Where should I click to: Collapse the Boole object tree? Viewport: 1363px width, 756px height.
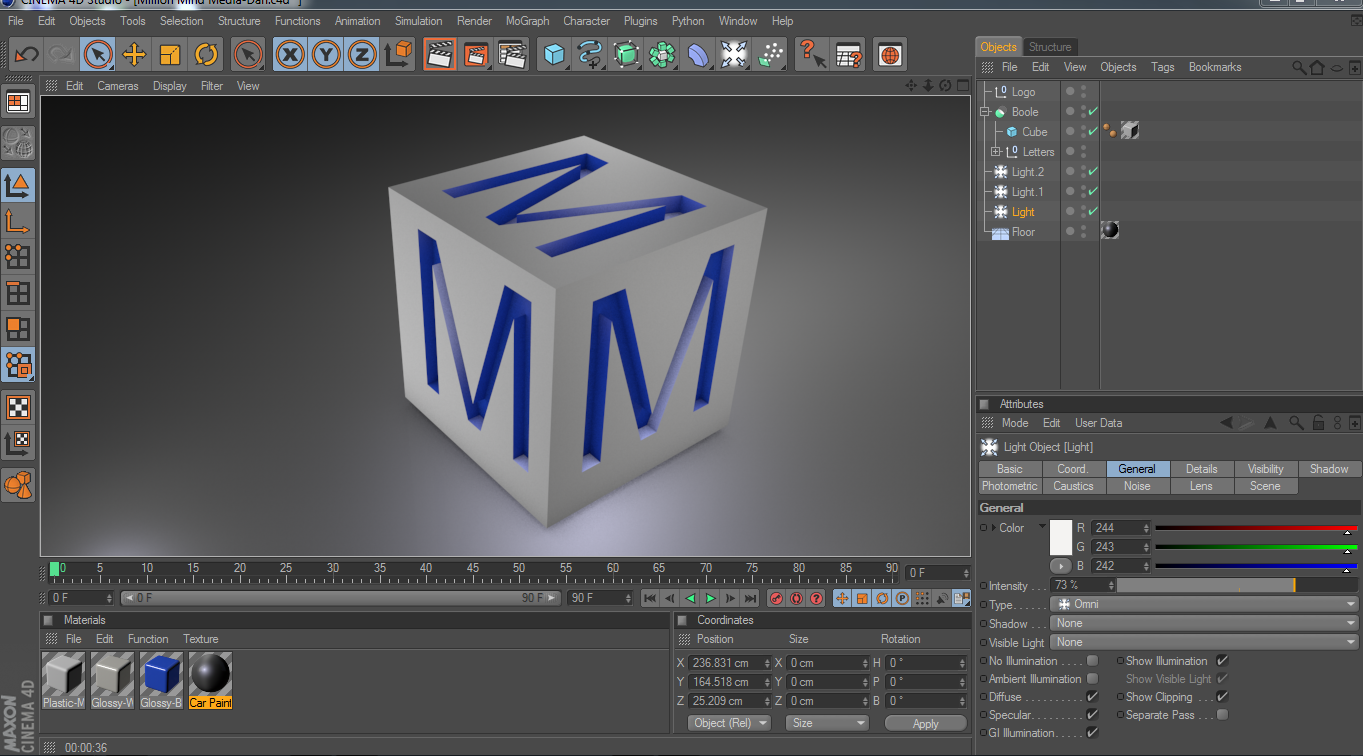click(x=984, y=112)
